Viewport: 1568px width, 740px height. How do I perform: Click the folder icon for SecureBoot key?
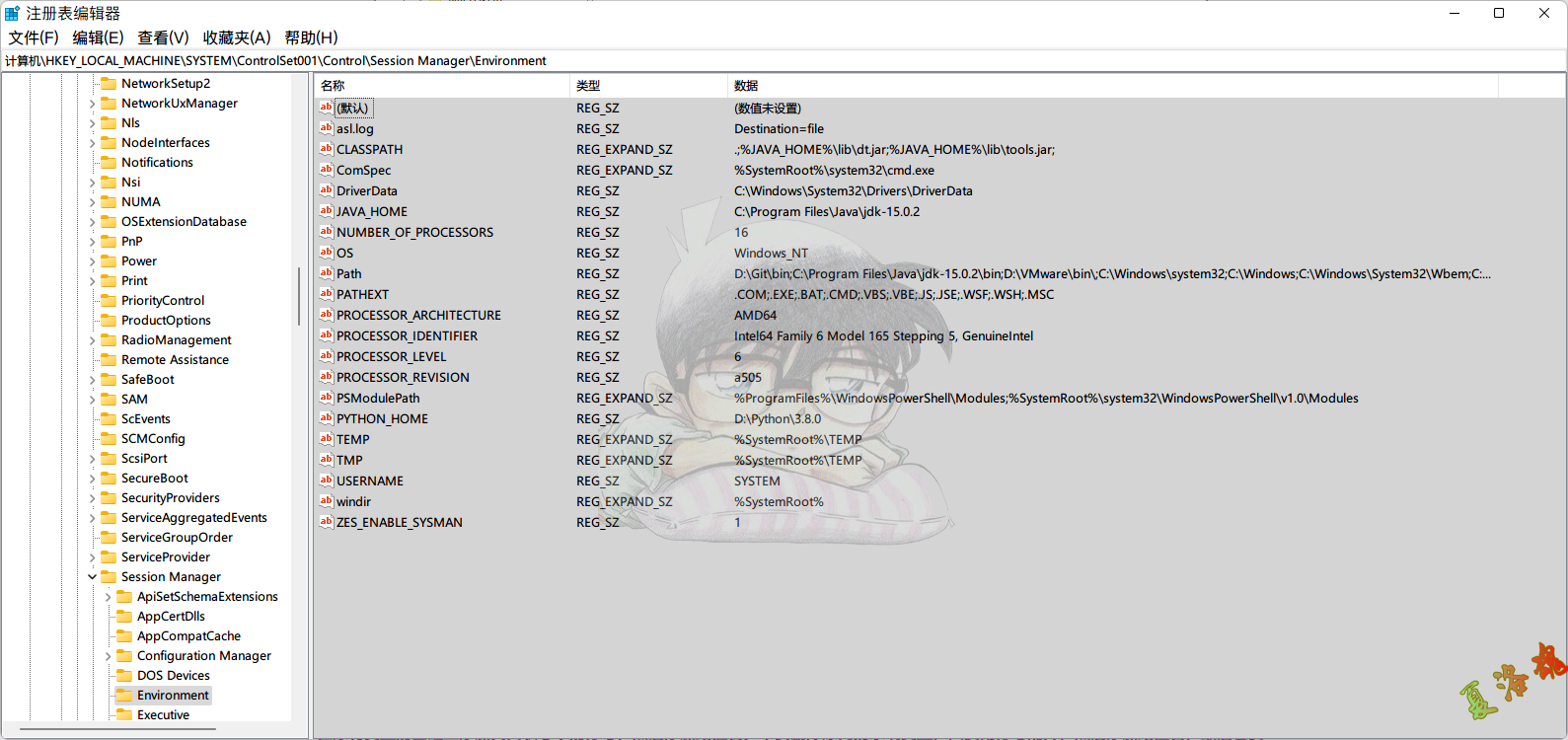(x=109, y=478)
